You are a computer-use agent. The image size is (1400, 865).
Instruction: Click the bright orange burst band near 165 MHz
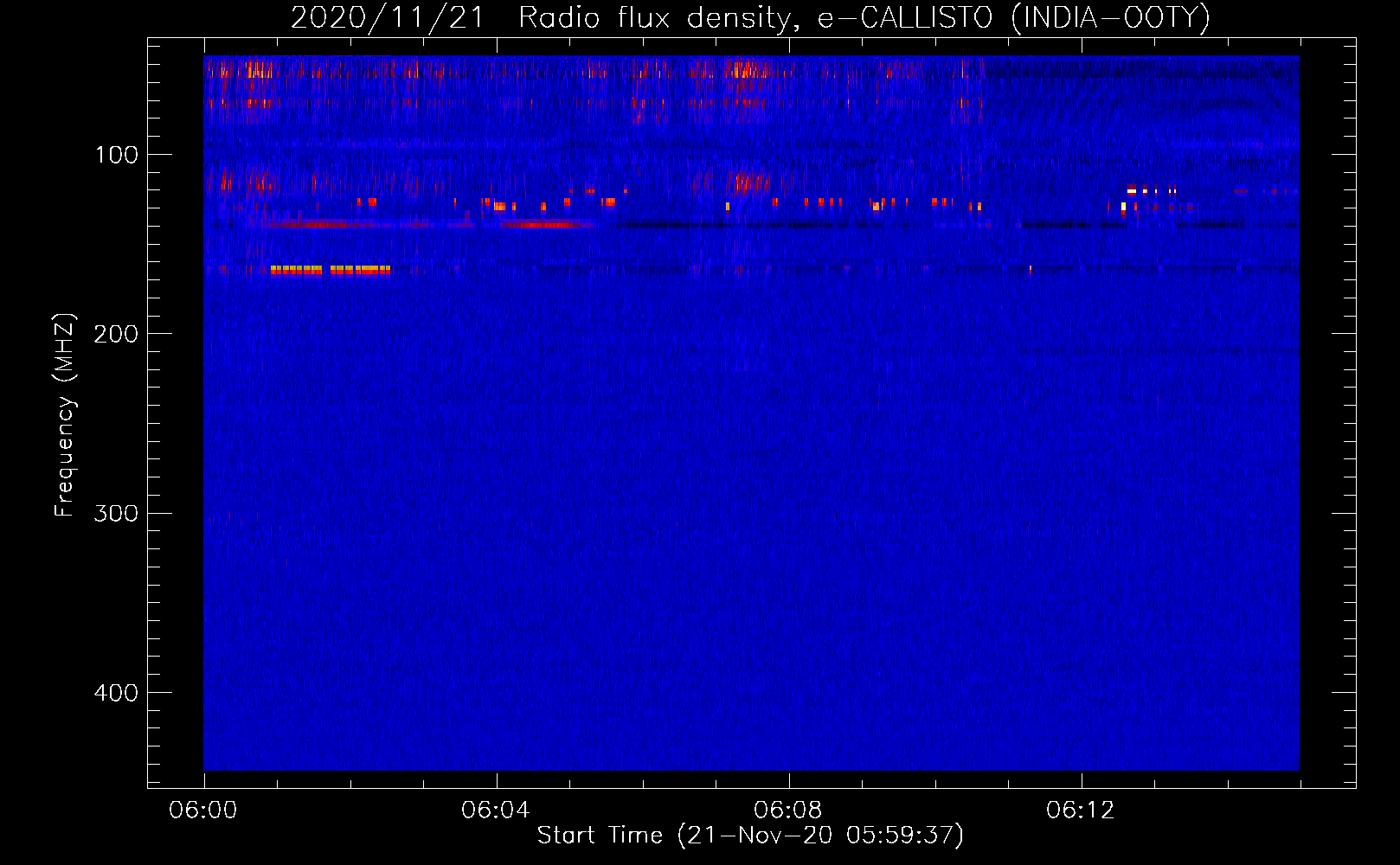331,270
